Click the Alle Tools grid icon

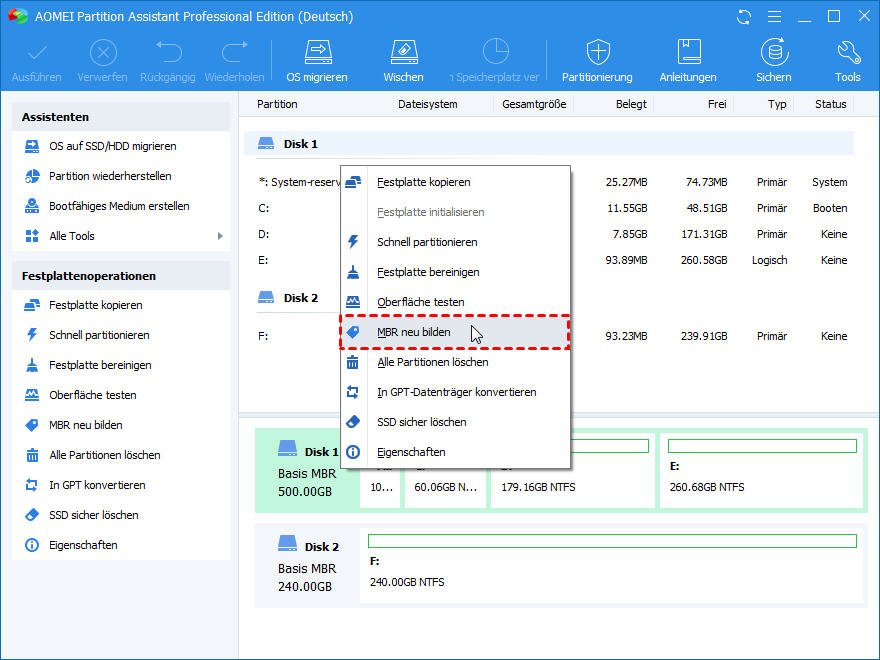click(32, 236)
